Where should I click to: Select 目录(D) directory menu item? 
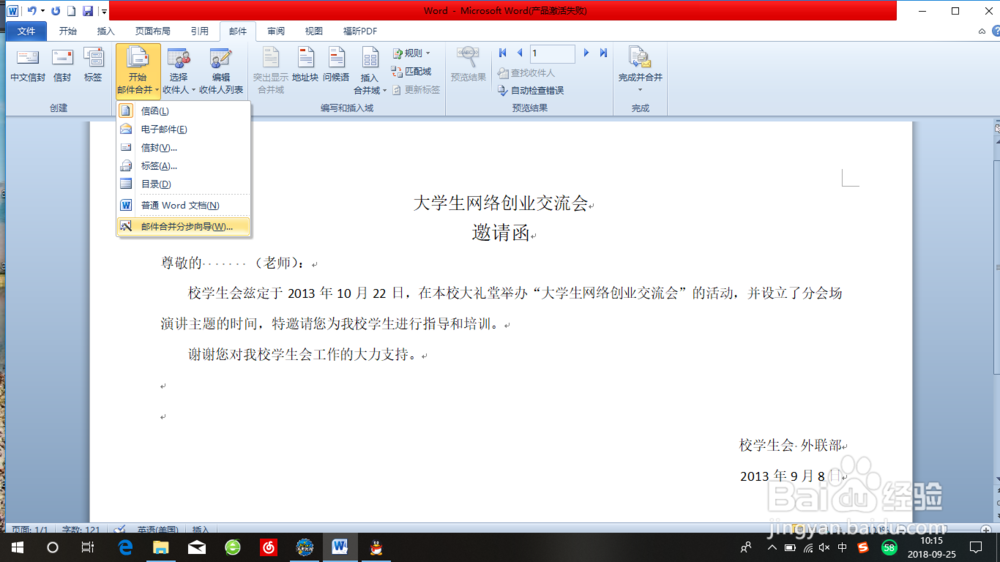coord(184,184)
